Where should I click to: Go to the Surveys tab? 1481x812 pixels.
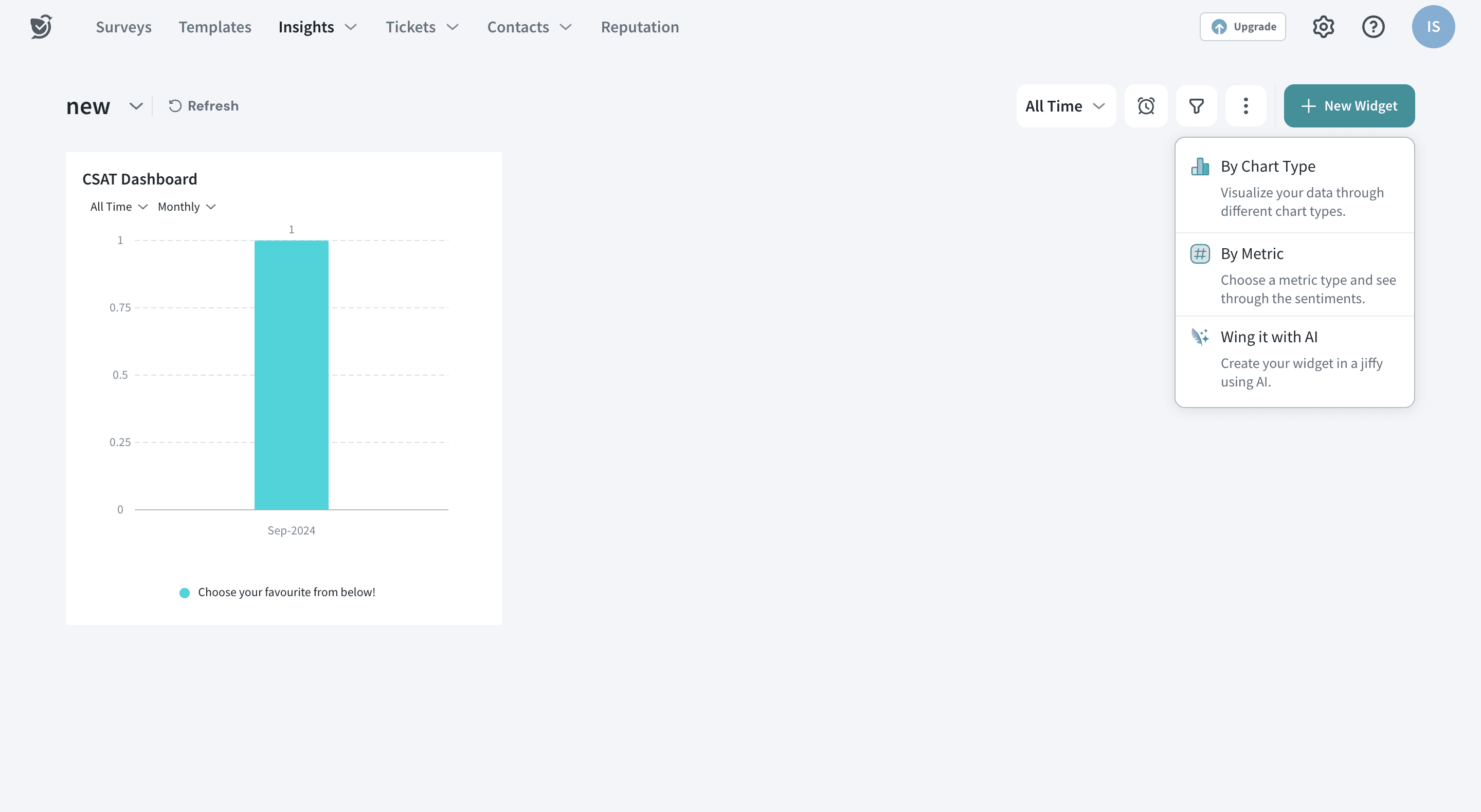click(123, 27)
